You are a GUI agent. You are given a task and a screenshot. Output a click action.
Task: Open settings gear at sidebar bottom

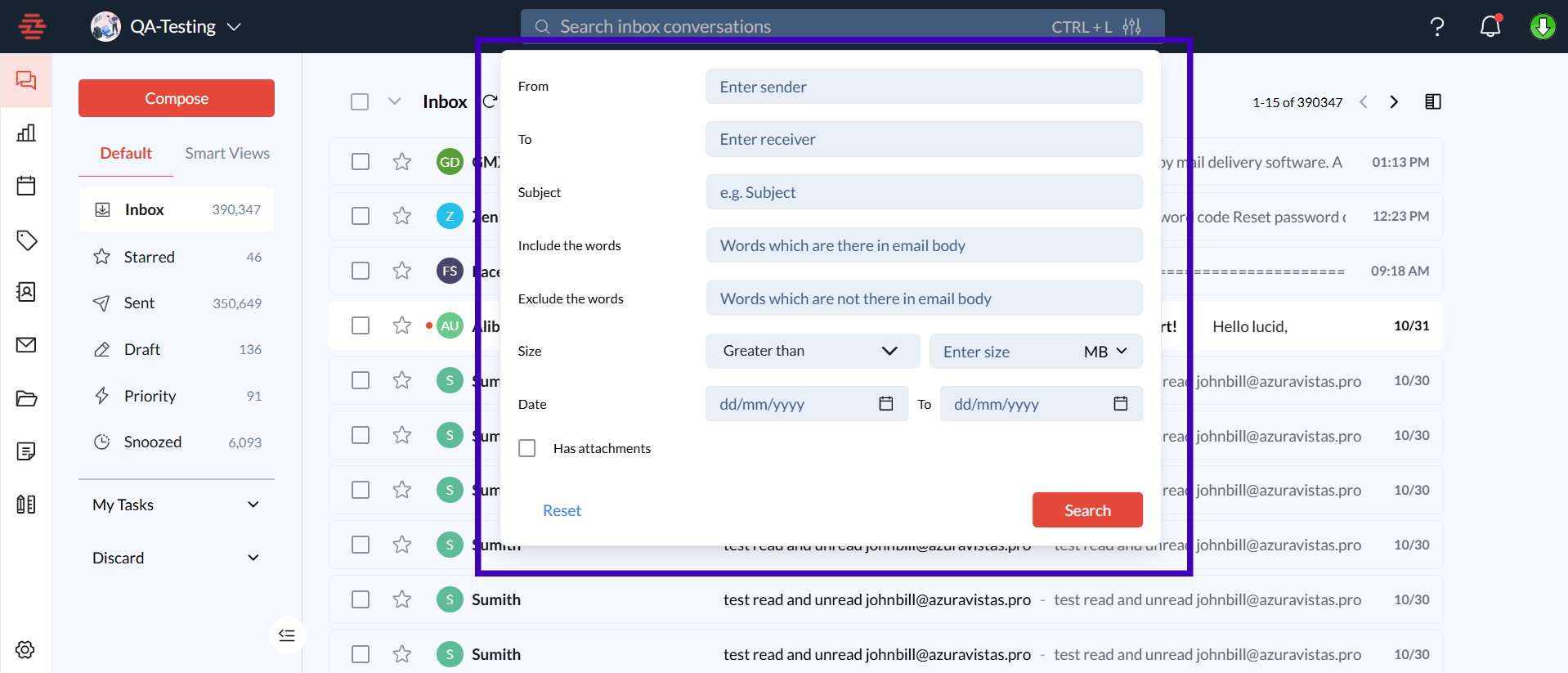click(x=25, y=649)
